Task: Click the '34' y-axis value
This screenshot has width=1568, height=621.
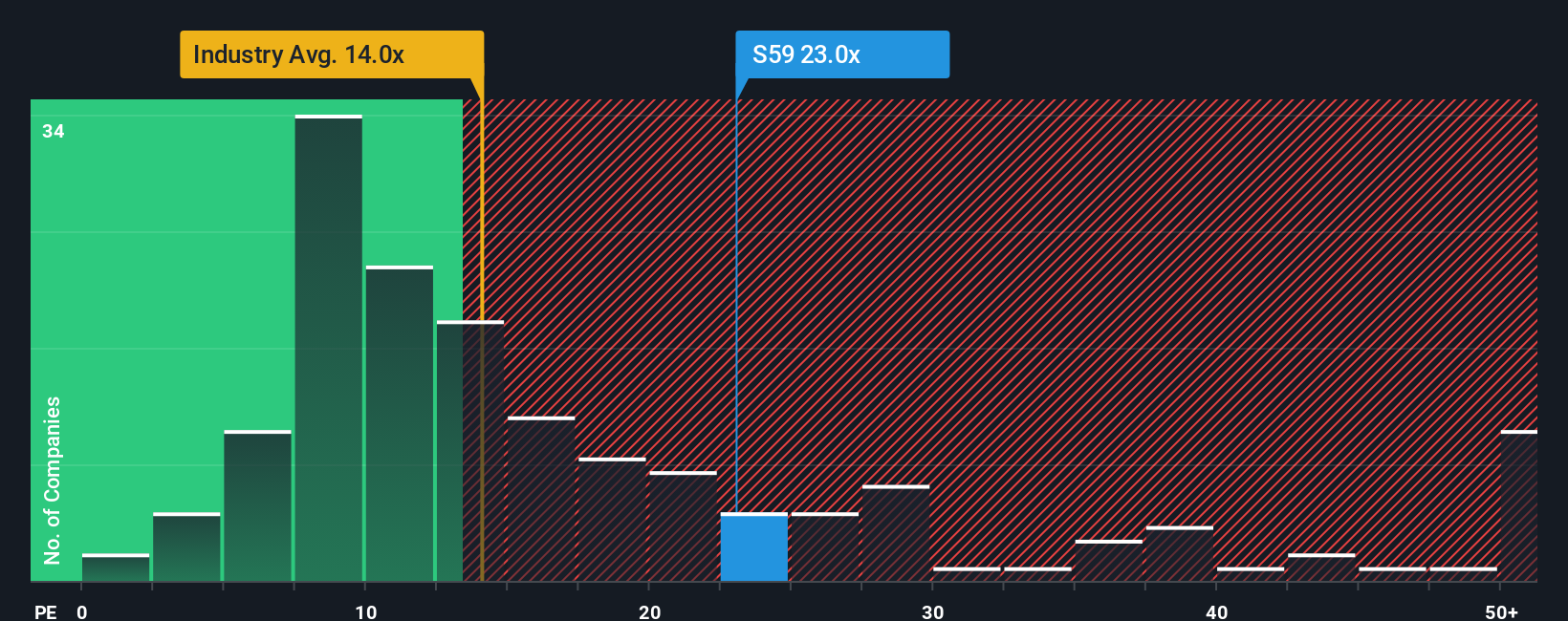Action: [54, 132]
